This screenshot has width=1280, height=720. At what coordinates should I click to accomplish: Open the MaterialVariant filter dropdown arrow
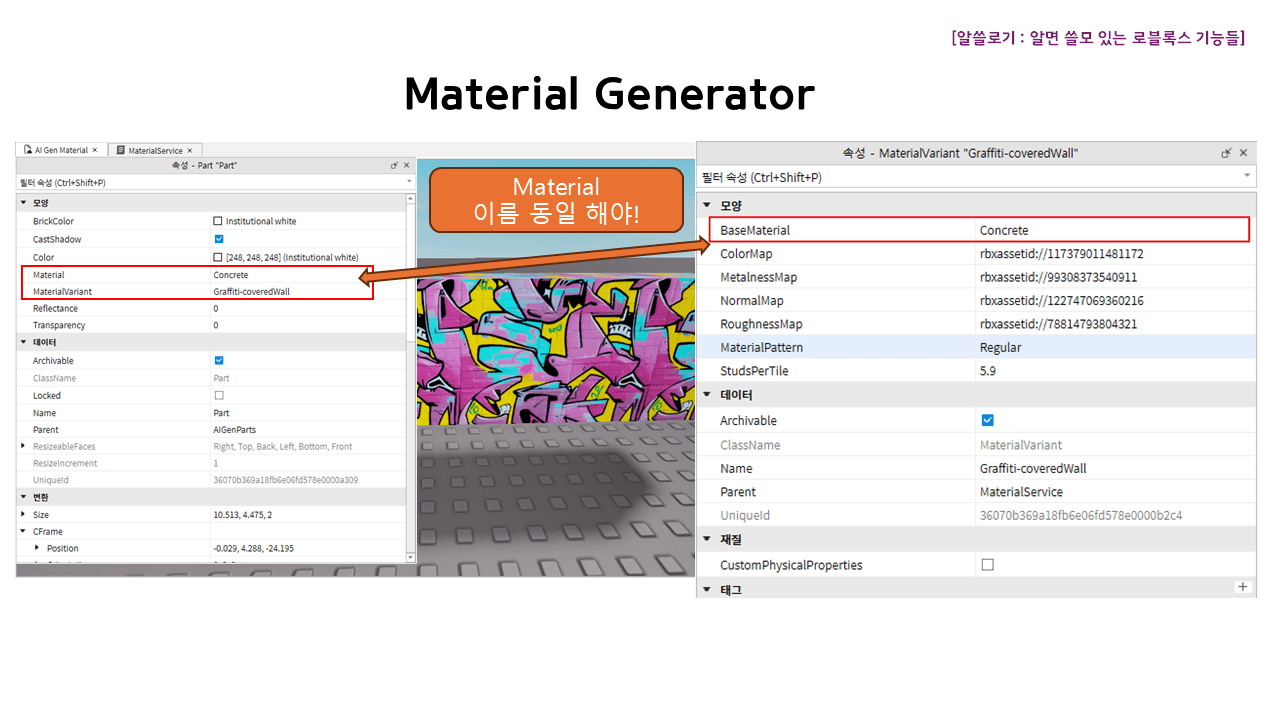click(x=1247, y=176)
